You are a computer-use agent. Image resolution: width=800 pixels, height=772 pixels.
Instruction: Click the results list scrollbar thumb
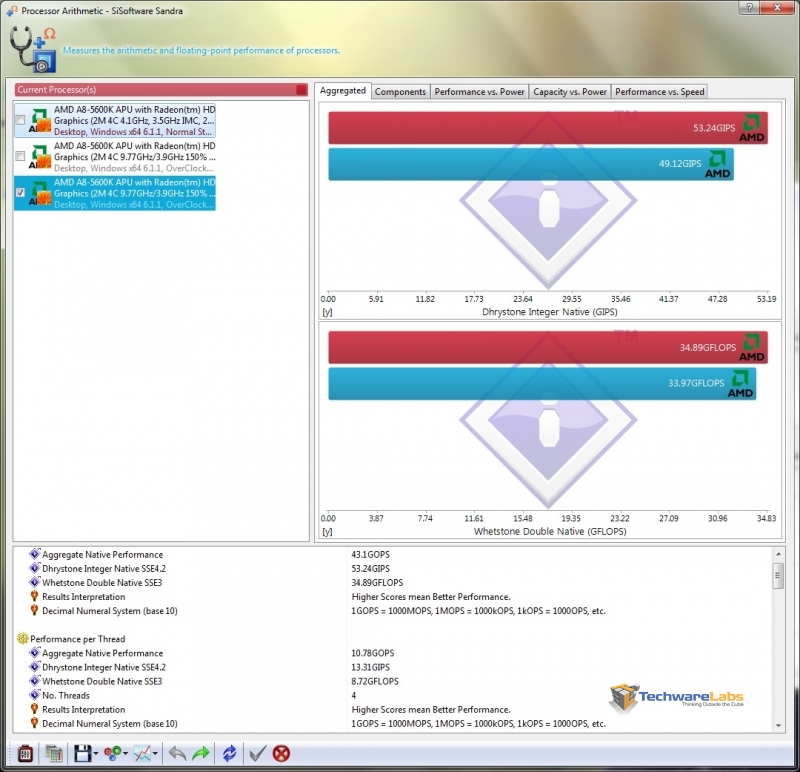pos(778,576)
